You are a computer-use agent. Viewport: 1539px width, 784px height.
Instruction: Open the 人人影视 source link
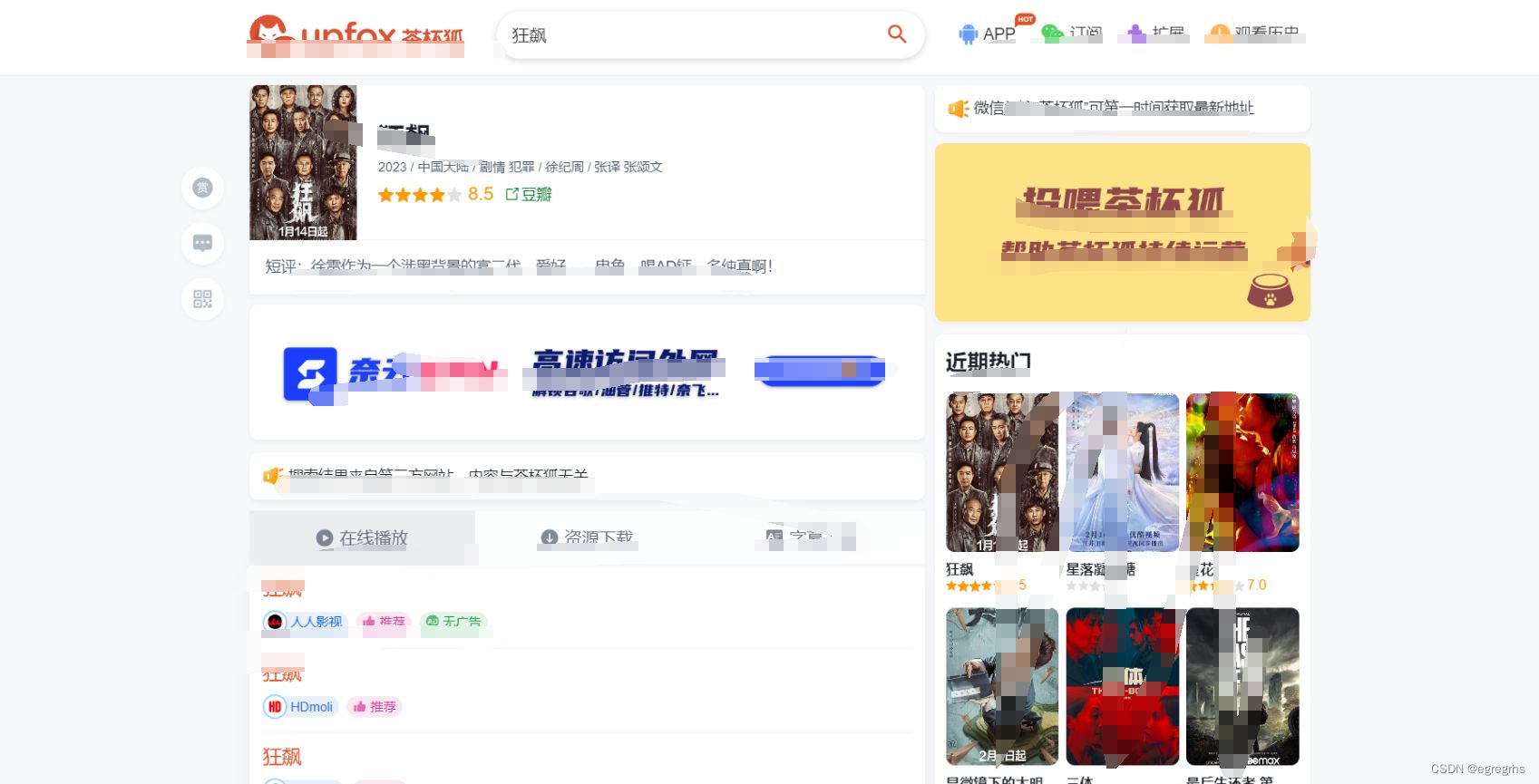305,622
